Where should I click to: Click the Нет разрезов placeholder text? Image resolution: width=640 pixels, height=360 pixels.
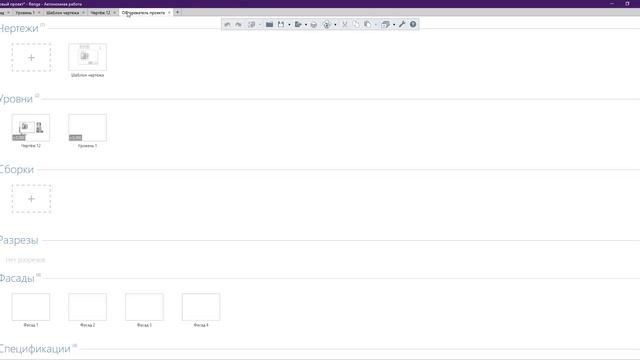click(25, 260)
